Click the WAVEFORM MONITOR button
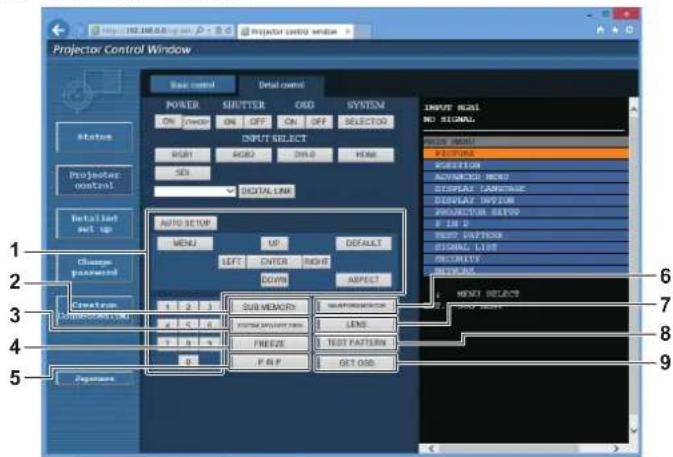This screenshot has height=457, width=673. point(356,306)
